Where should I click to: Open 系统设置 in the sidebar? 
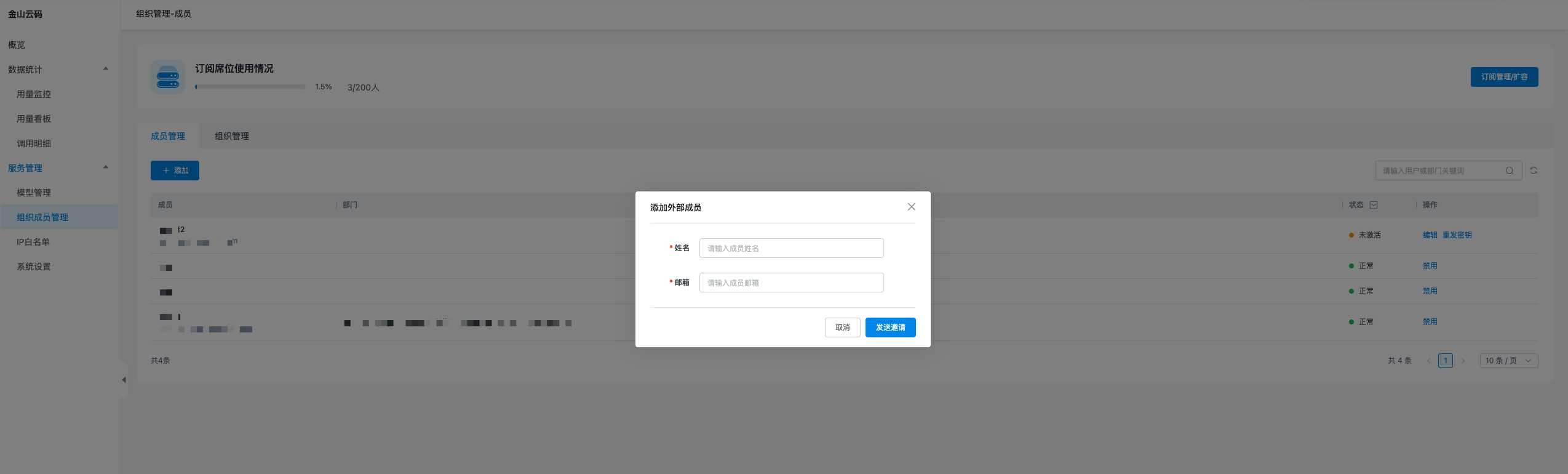pos(34,267)
